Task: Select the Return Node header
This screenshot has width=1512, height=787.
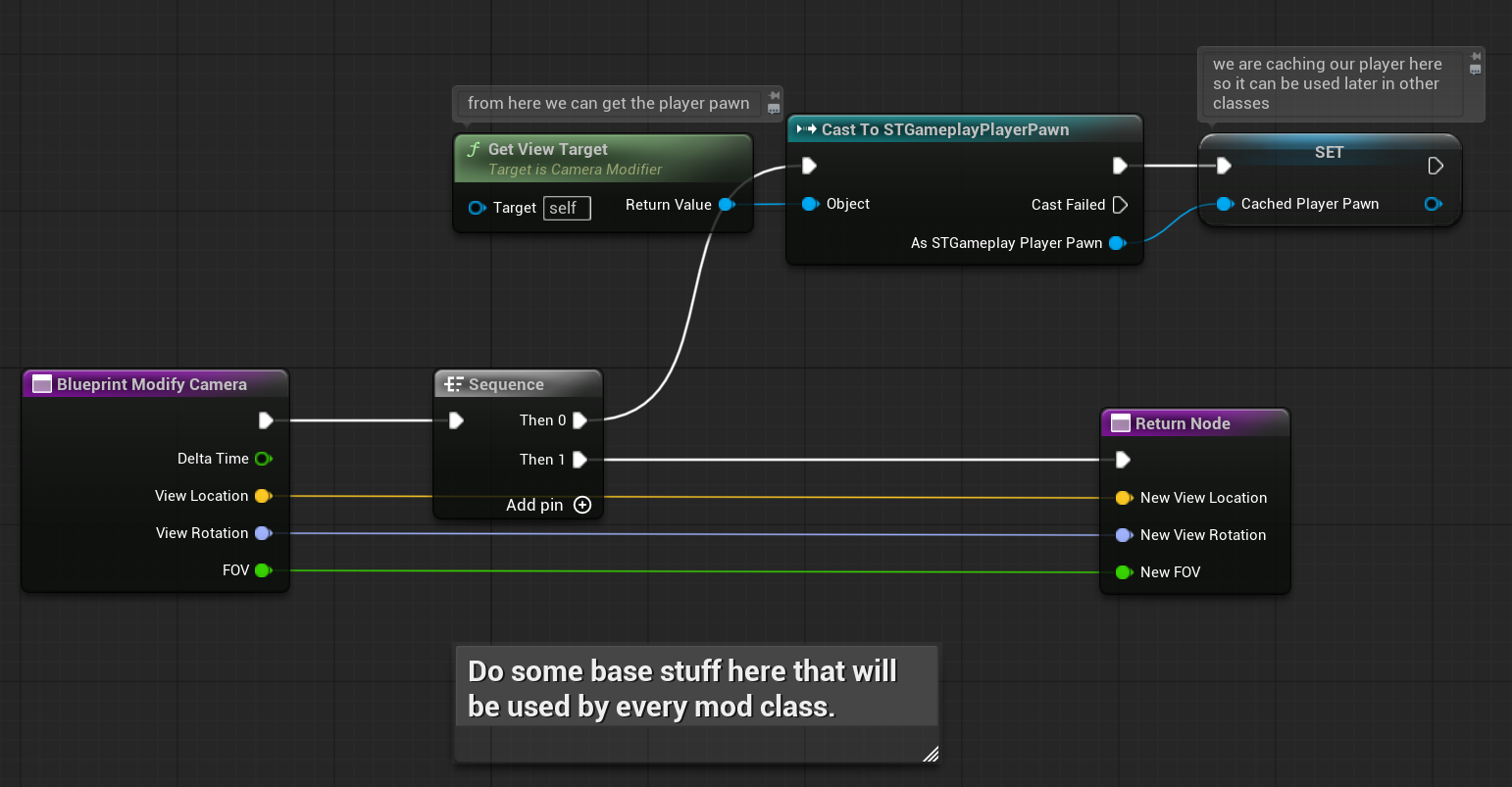Action: click(x=1182, y=423)
